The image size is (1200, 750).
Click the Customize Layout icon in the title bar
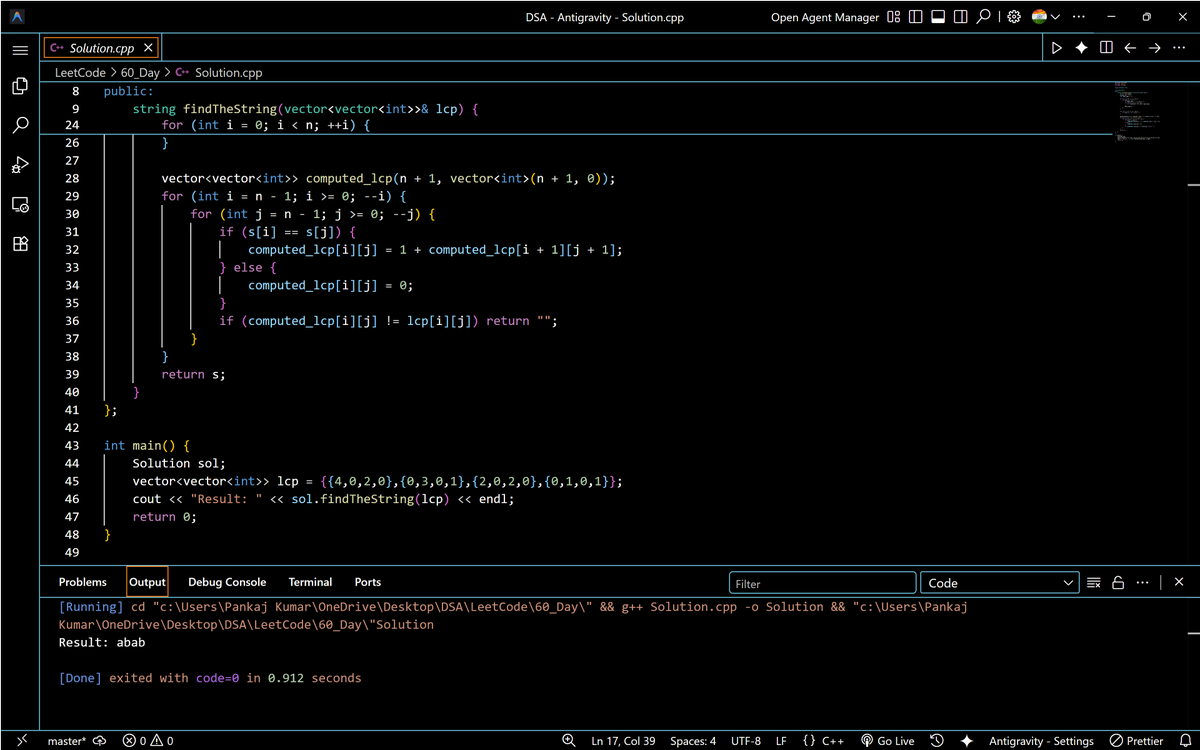894,17
